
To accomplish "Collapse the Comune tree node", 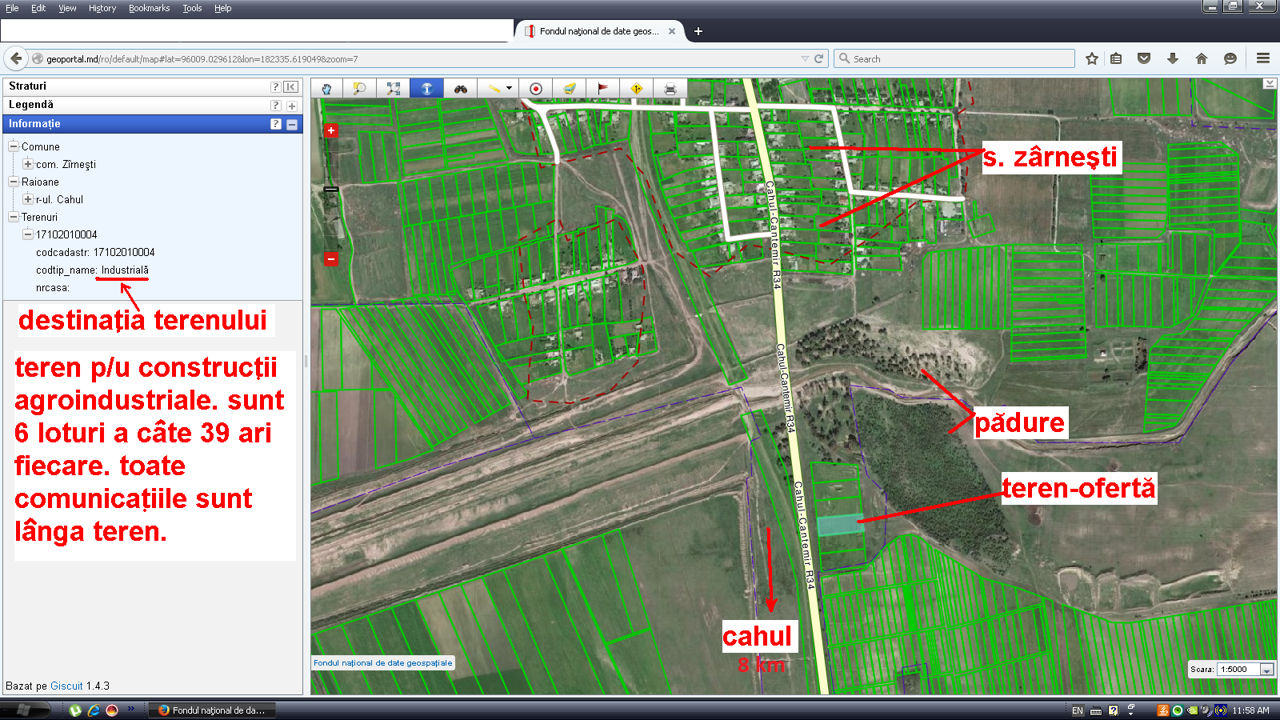I will click(x=14, y=147).
